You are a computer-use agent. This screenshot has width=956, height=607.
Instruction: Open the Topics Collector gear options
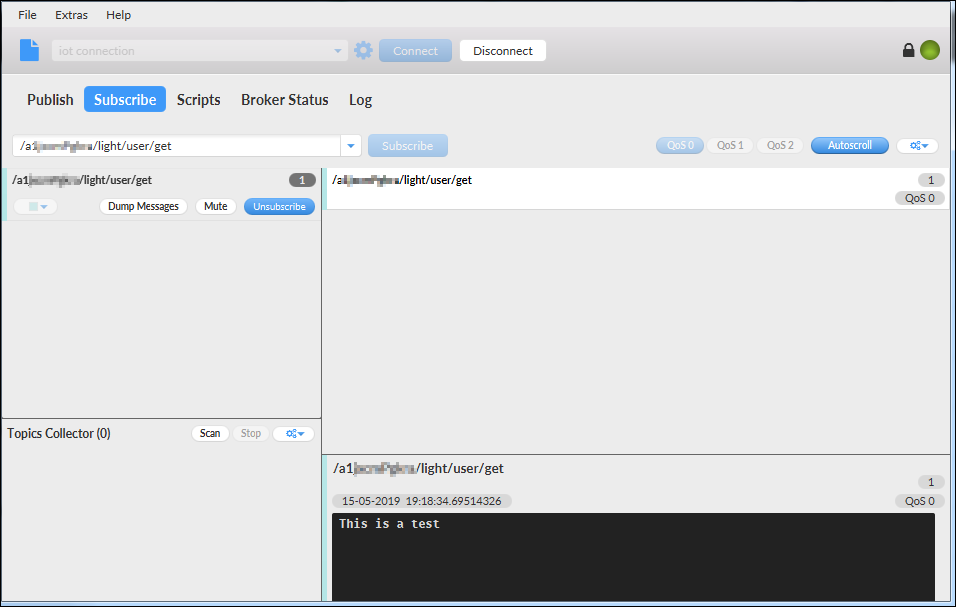tap(293, 433)
